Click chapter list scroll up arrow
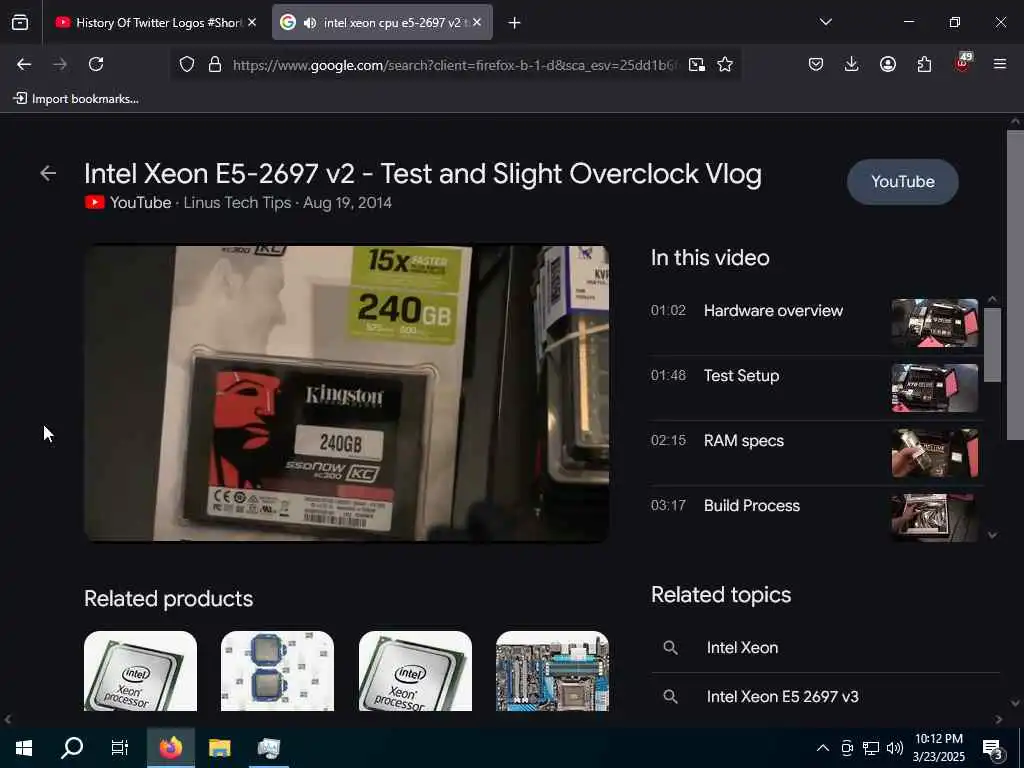 [992, 299]
